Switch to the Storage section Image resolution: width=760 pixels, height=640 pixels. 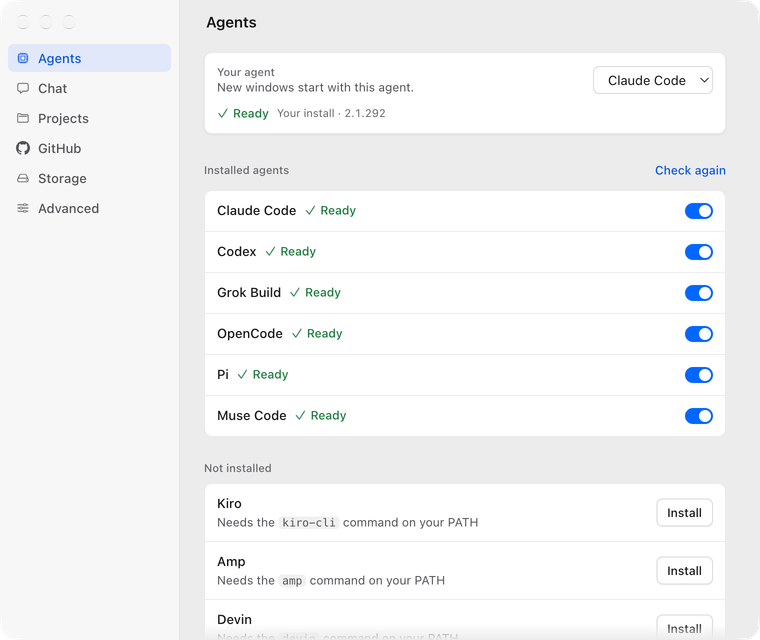coord(90,178)
